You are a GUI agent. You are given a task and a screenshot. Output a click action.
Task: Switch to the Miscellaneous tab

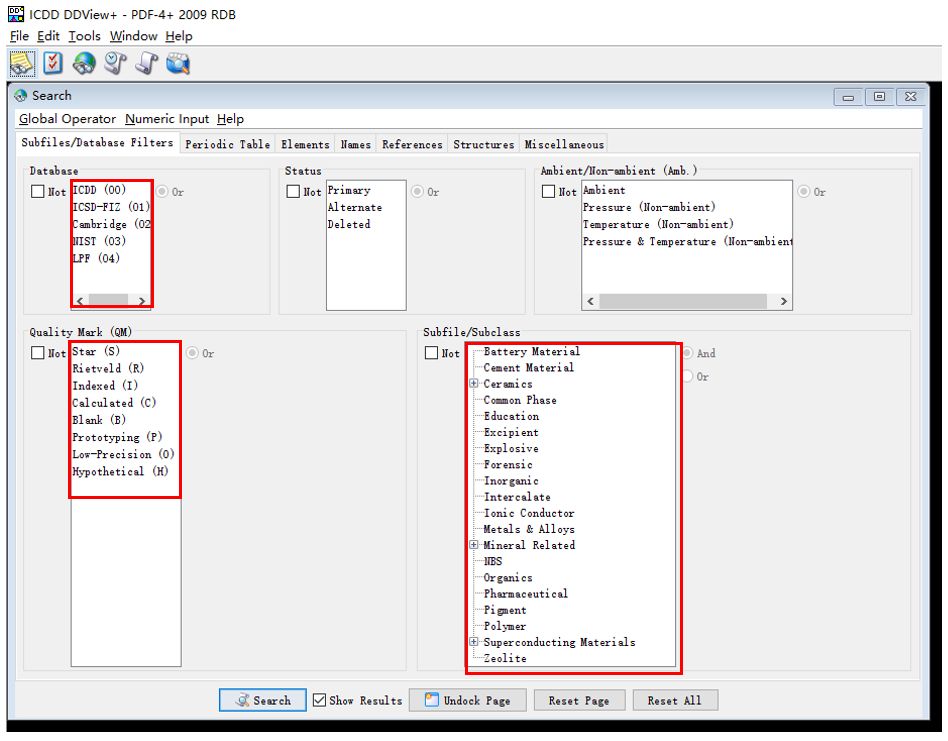(x=564, y=144)
